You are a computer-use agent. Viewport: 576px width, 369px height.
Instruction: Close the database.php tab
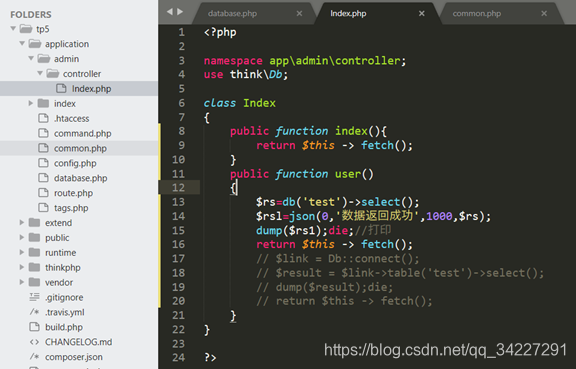click(299, 14)
